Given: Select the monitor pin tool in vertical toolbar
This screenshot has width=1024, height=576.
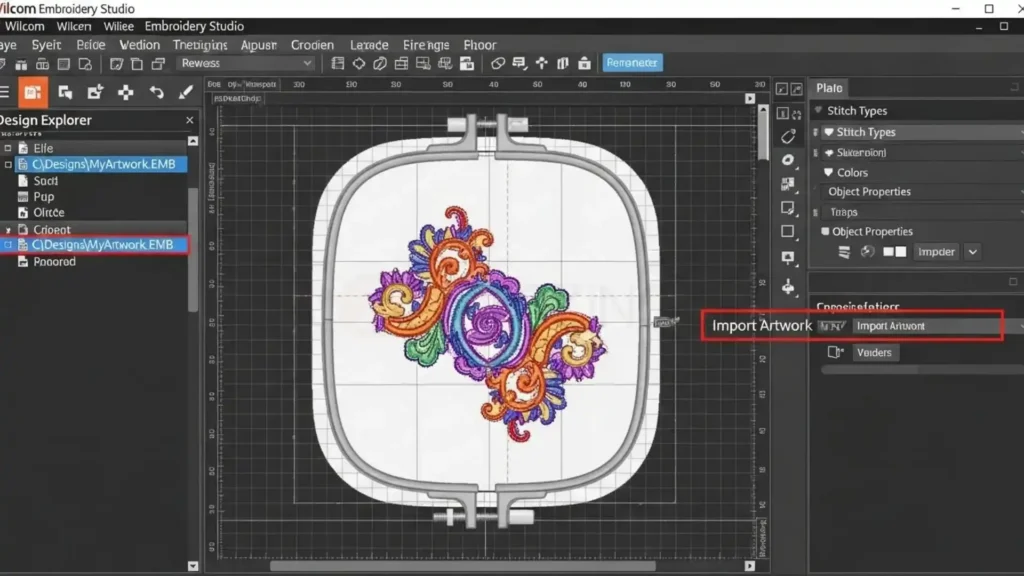Looking at the screenshot, I should pos(788,258).
